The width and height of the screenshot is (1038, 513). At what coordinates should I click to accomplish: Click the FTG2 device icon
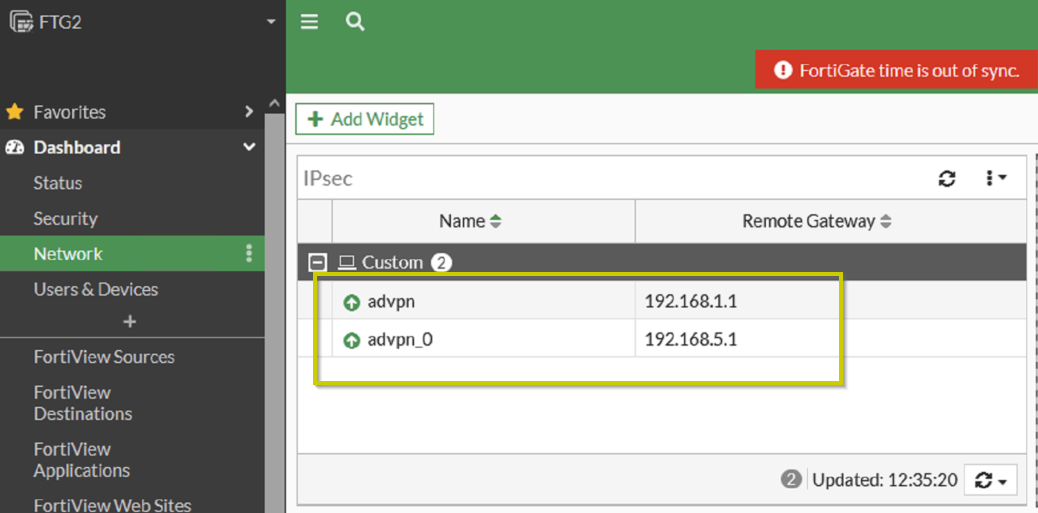click(x=22, y=22)
